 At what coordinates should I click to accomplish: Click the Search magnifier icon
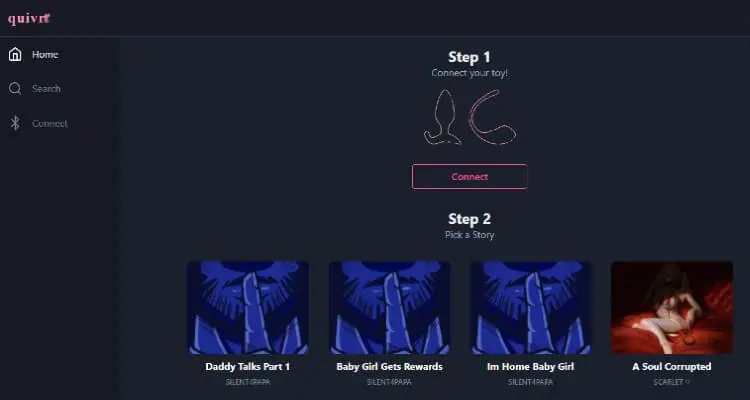click(15, 89)
